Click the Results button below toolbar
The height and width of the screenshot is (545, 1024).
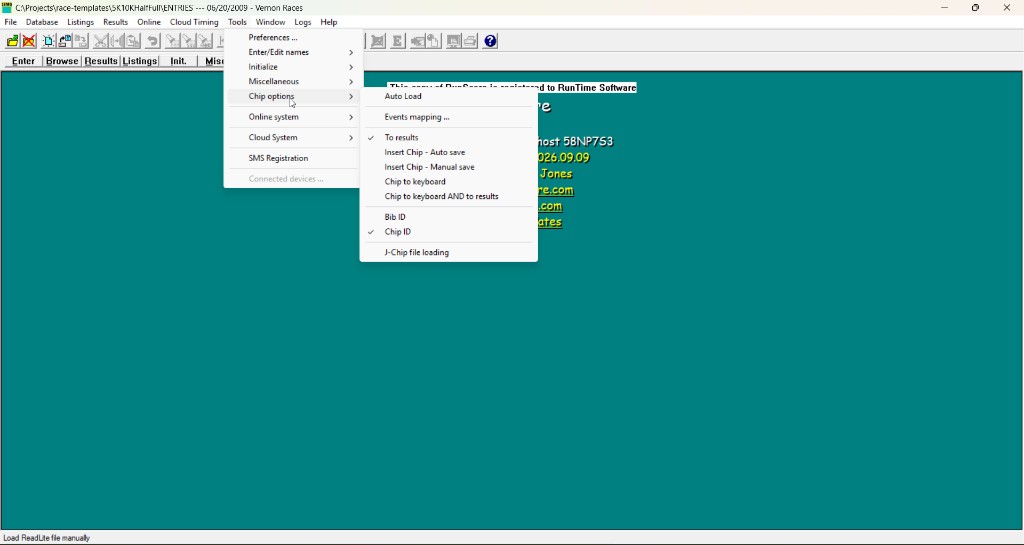click(x=101, y=61)
